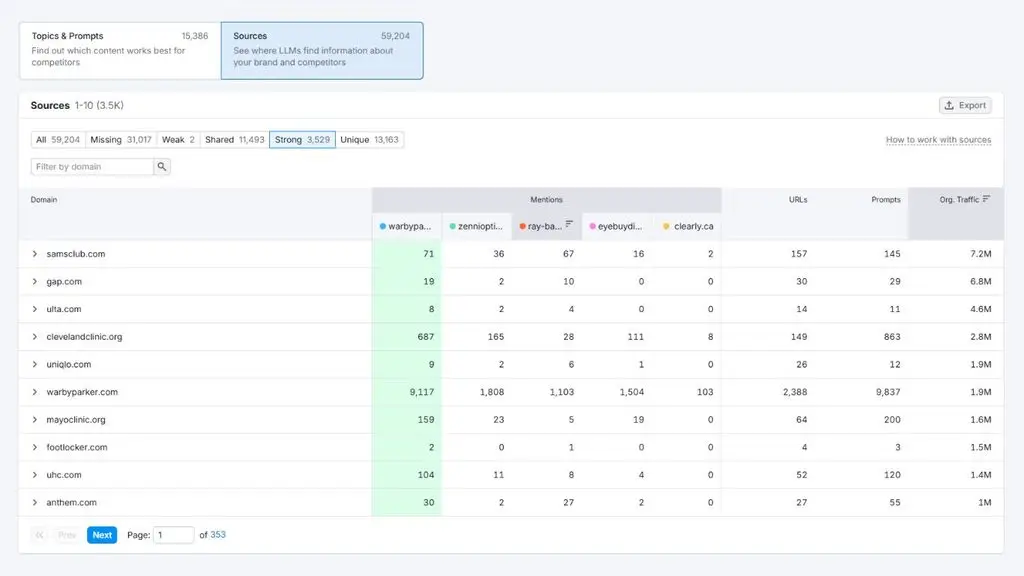This screenshot has width=1024, height=576.
Task: Expand the footlocker.com row
Action: coord(35,447)
